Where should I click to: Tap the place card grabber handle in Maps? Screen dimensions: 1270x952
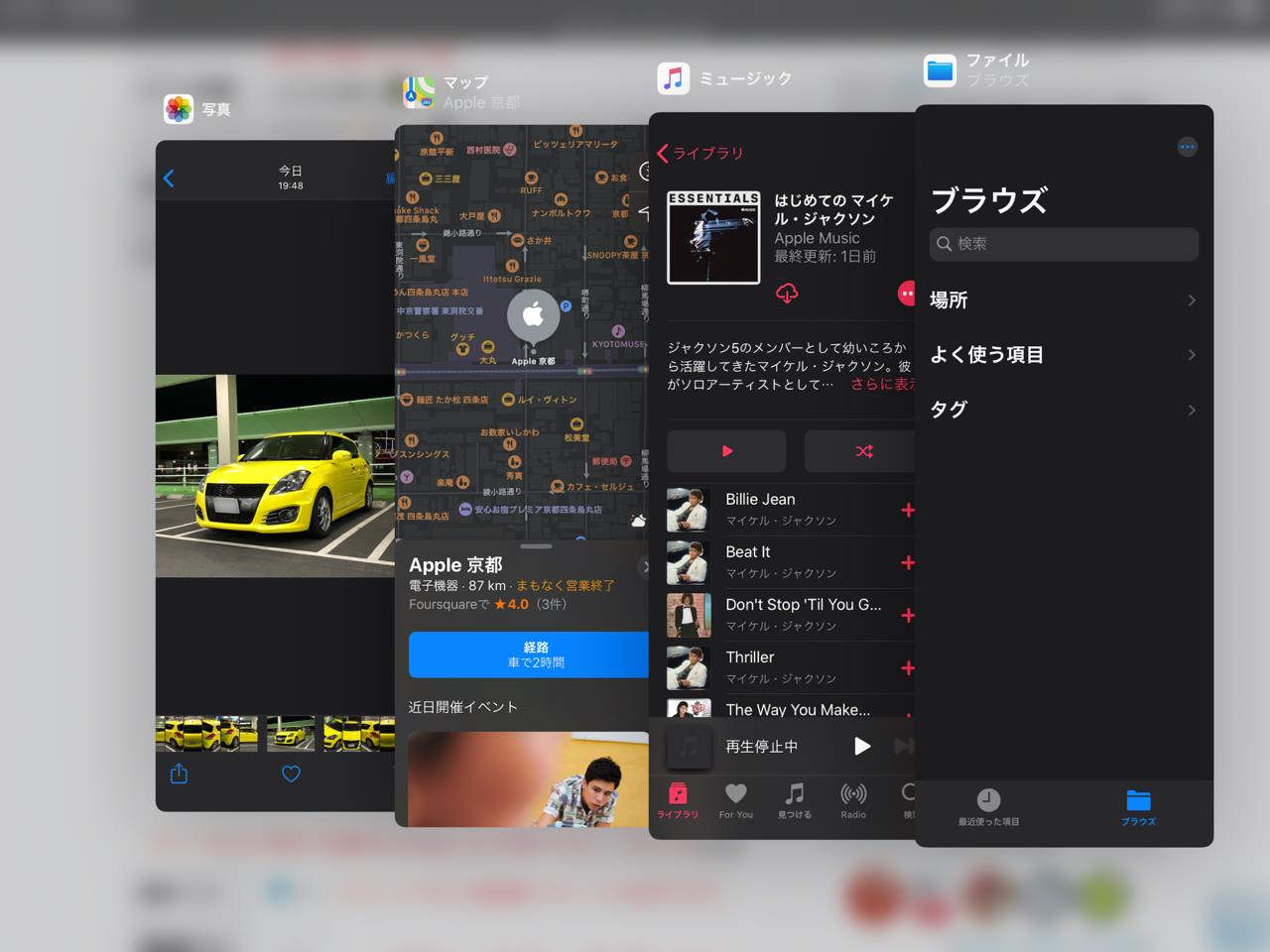(x=536, y=546)
